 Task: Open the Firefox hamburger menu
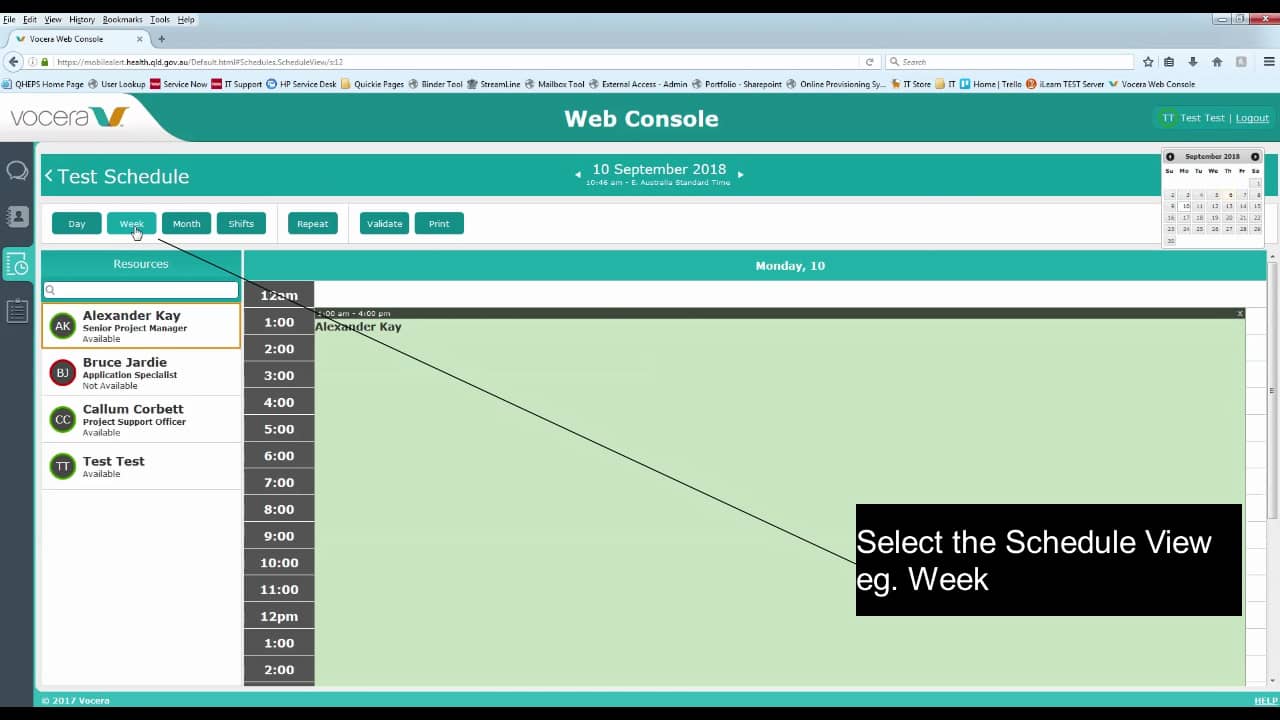tap(1268, 62)
